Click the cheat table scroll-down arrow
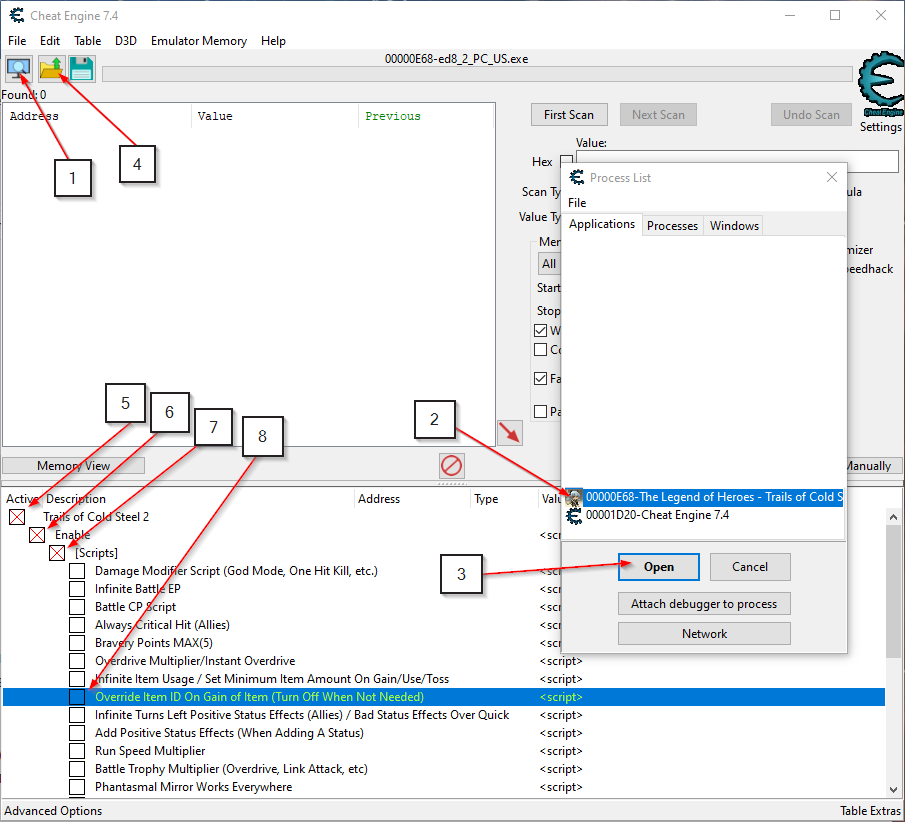 tap(893, 789)
